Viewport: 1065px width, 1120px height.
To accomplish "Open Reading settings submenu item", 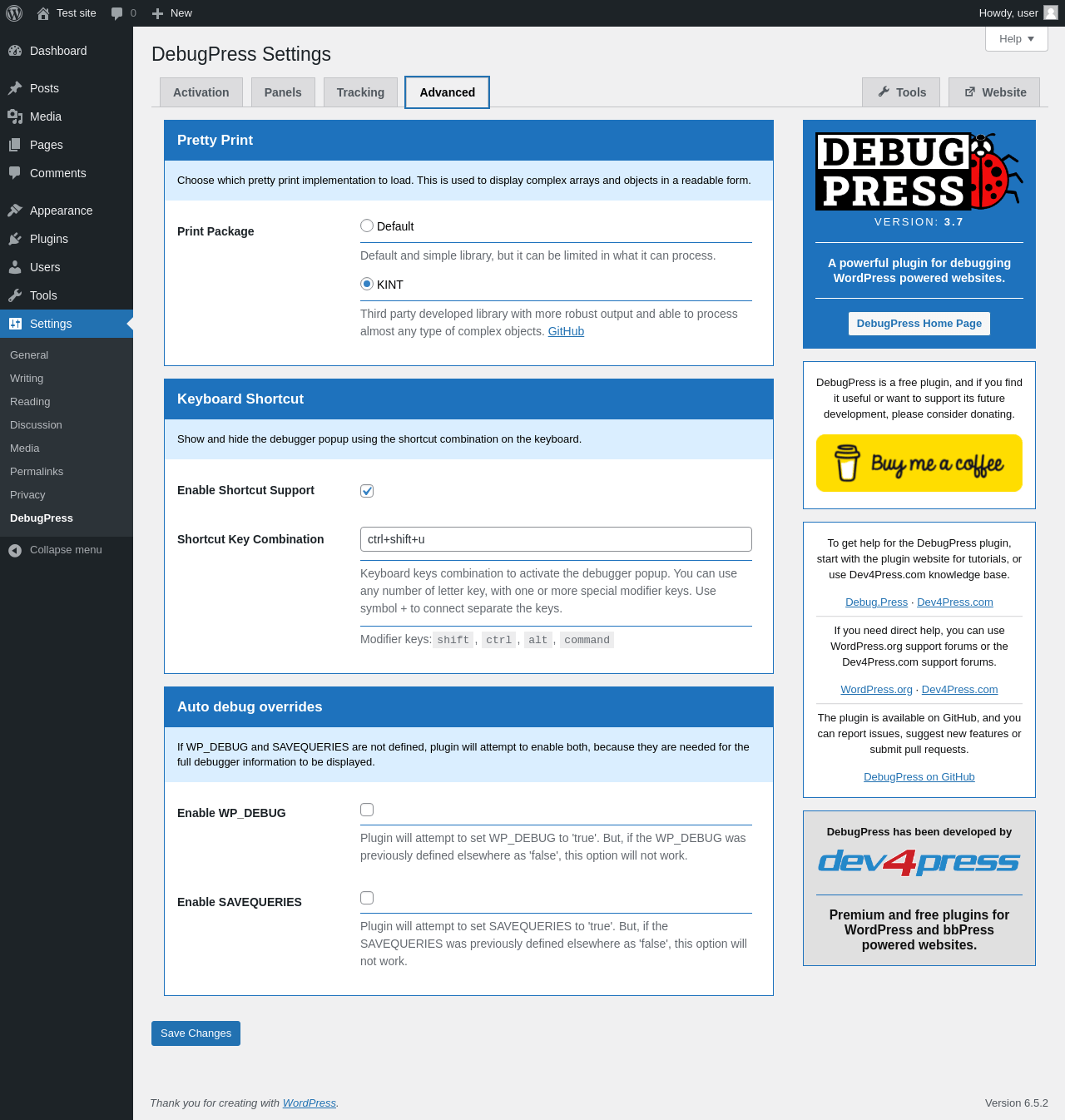I will pos(30,401).
